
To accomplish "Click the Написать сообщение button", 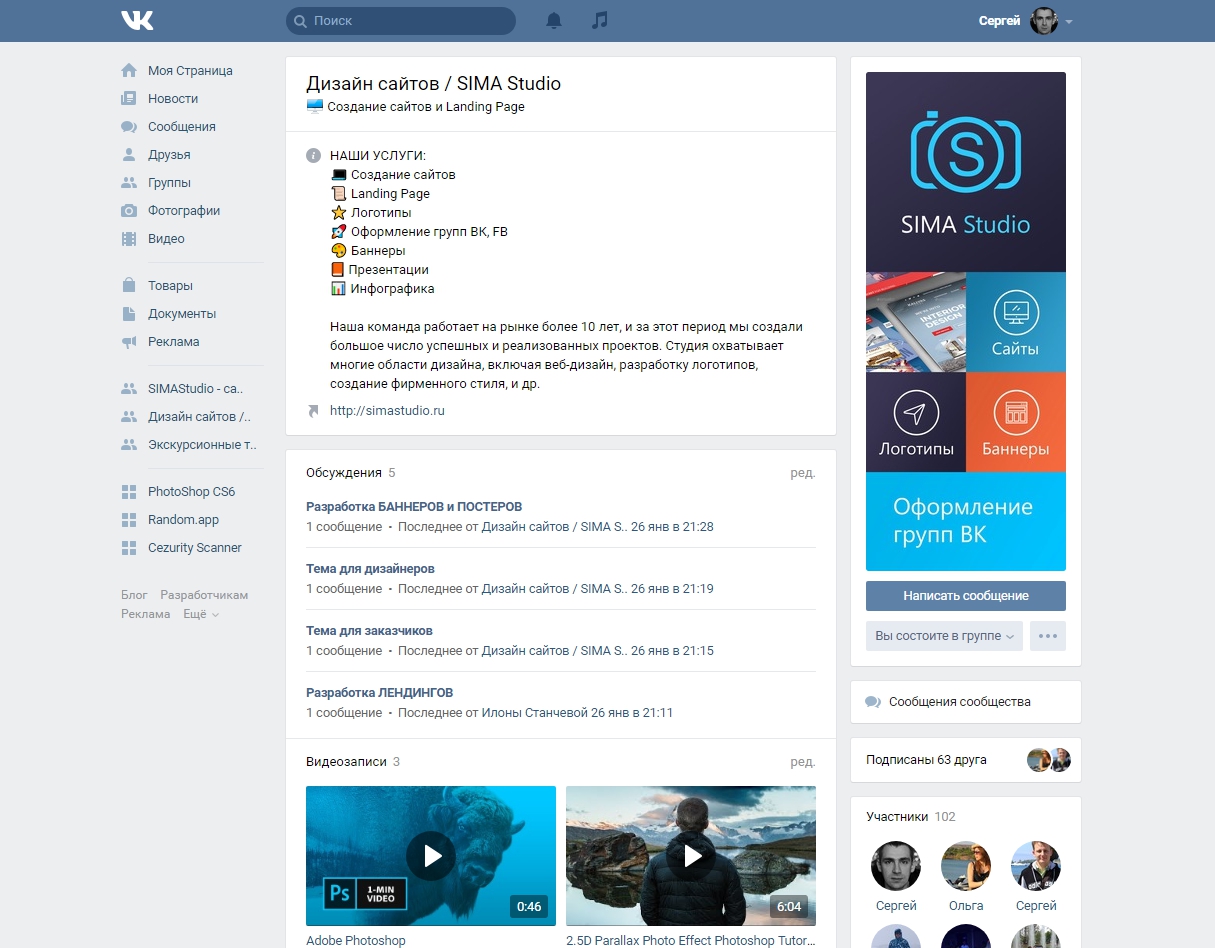I will click(x=966, y=596).
